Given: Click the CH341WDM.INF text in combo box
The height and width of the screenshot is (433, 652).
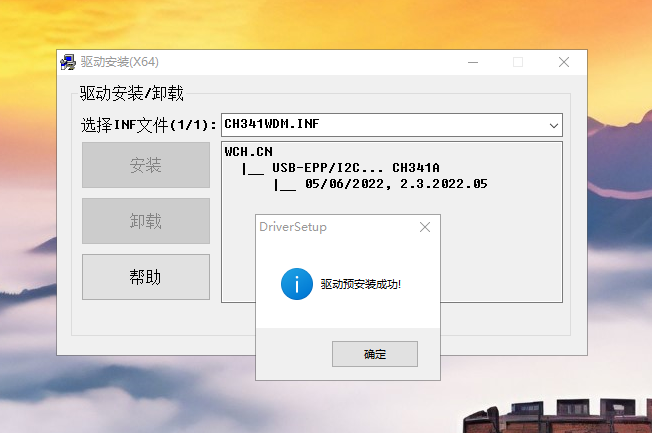Looking at the screenshot, I should 272,124.
